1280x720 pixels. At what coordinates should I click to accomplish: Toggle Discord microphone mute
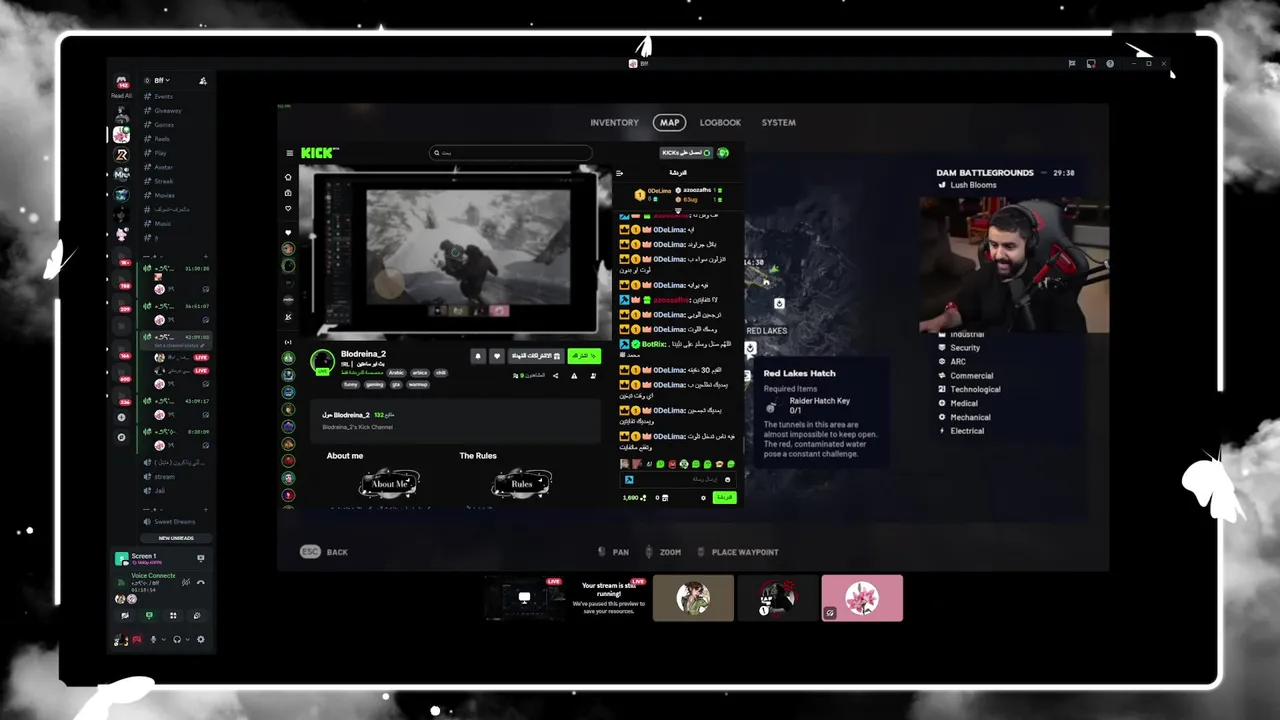(153, 640)
